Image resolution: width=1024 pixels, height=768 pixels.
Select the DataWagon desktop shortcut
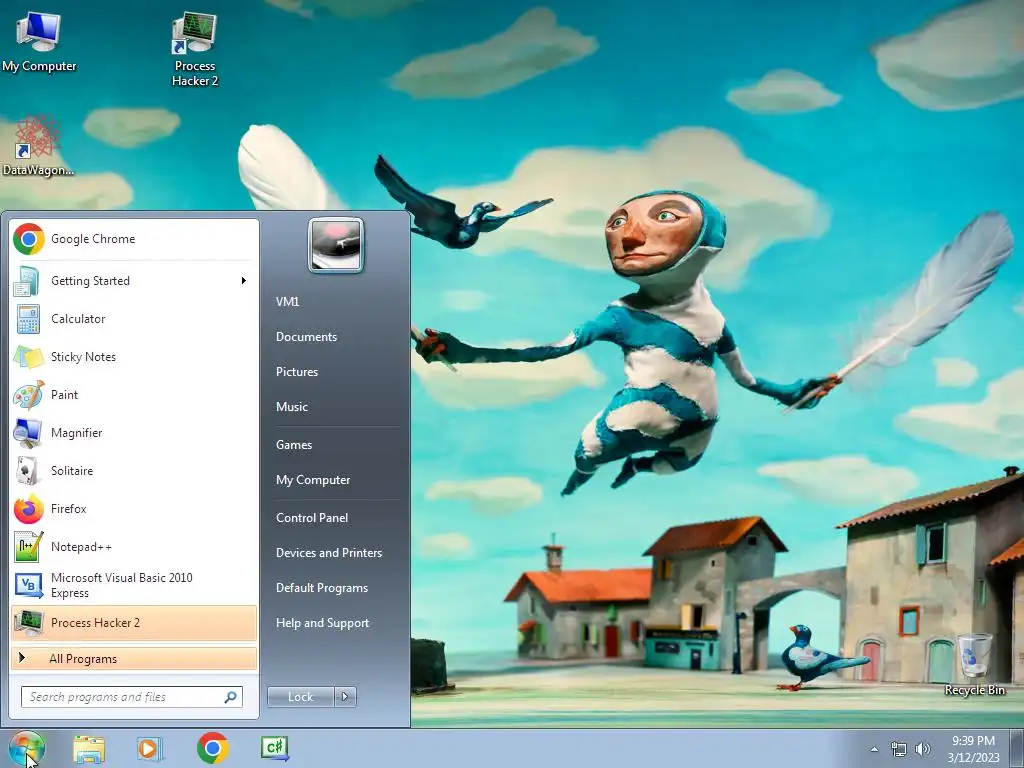[x=38, y=146]
